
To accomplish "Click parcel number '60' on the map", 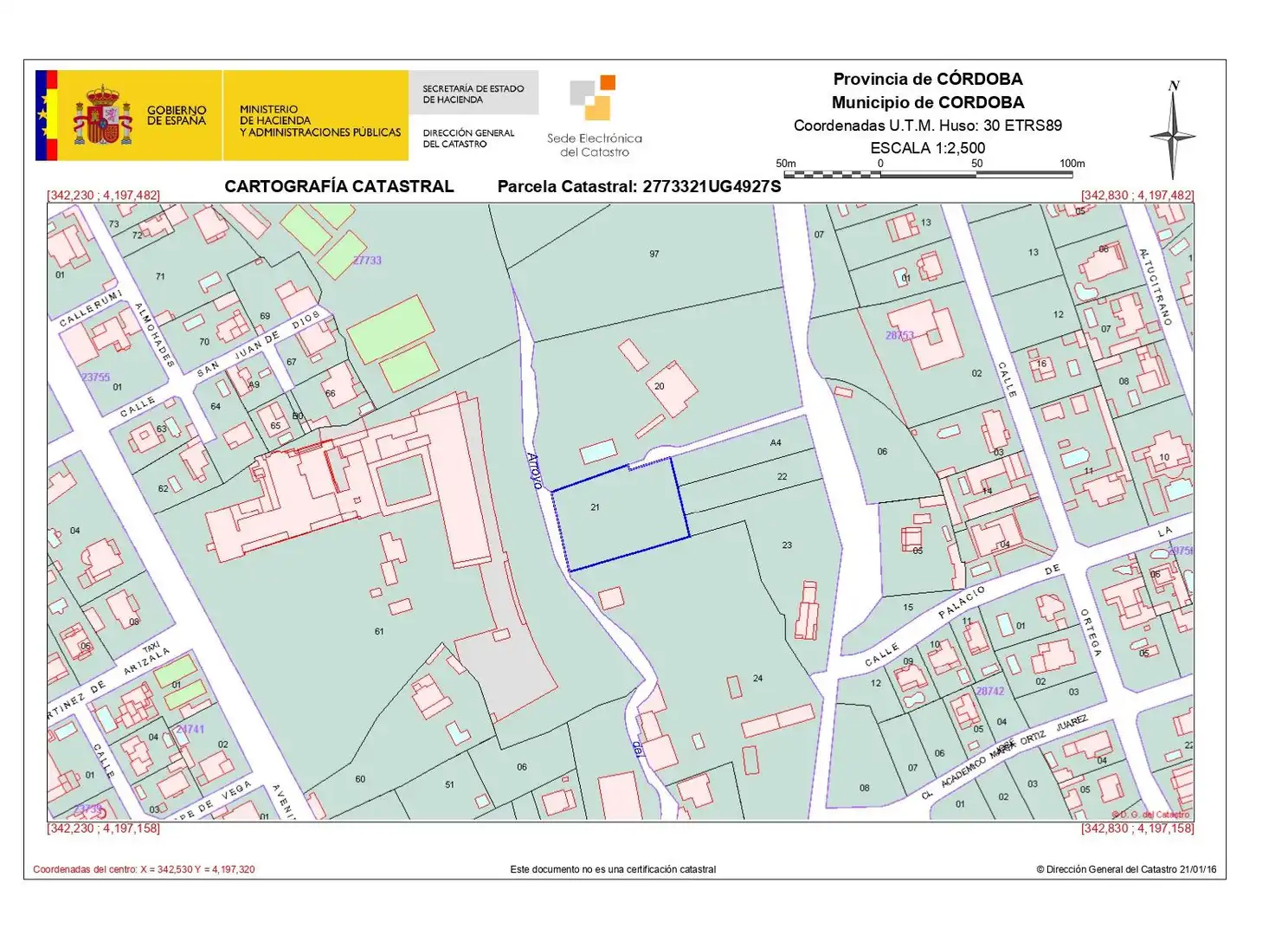I will point(360,779).
